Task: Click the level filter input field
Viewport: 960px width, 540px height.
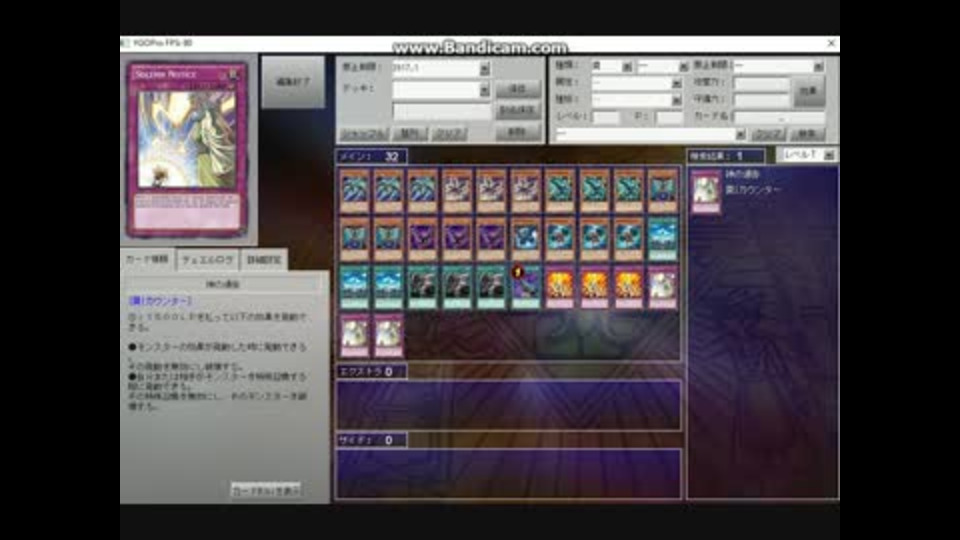Action: click(x=606, y=116)
